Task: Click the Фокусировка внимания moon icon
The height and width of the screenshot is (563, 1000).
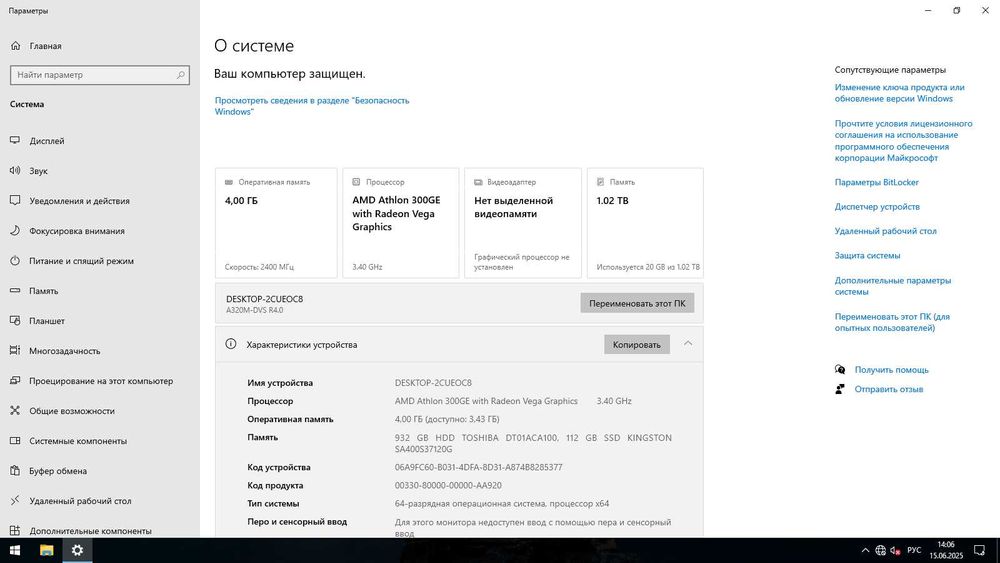Action: click(15, 230)
